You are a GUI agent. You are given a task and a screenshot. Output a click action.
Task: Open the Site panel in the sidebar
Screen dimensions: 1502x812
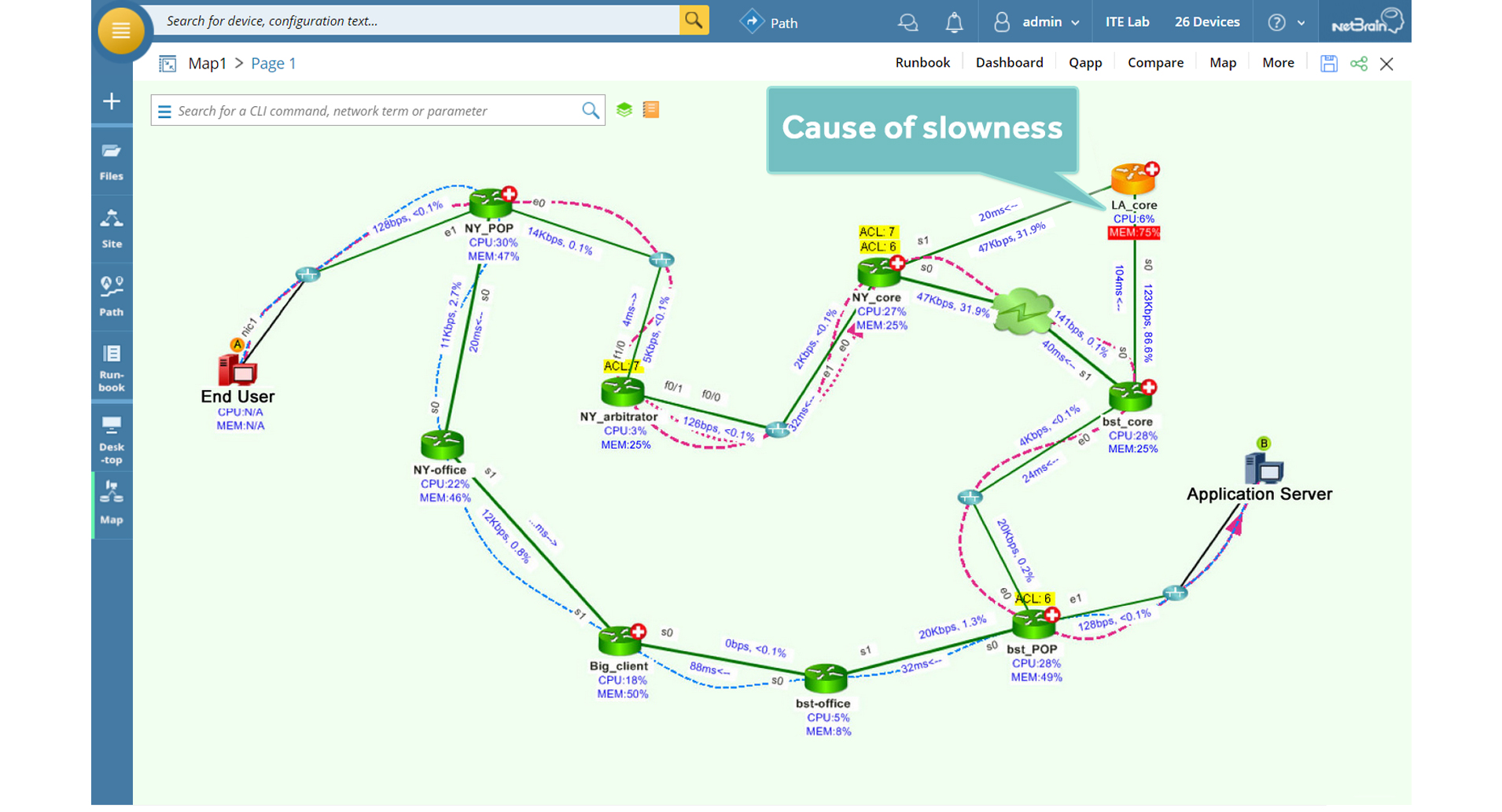(x=112, y=228)
